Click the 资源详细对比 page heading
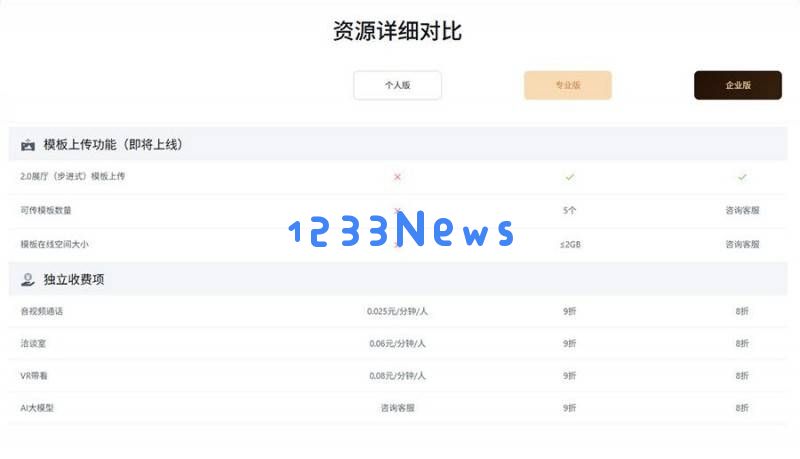The width and height of the screenshot is (800, 459). coord(397,31)
